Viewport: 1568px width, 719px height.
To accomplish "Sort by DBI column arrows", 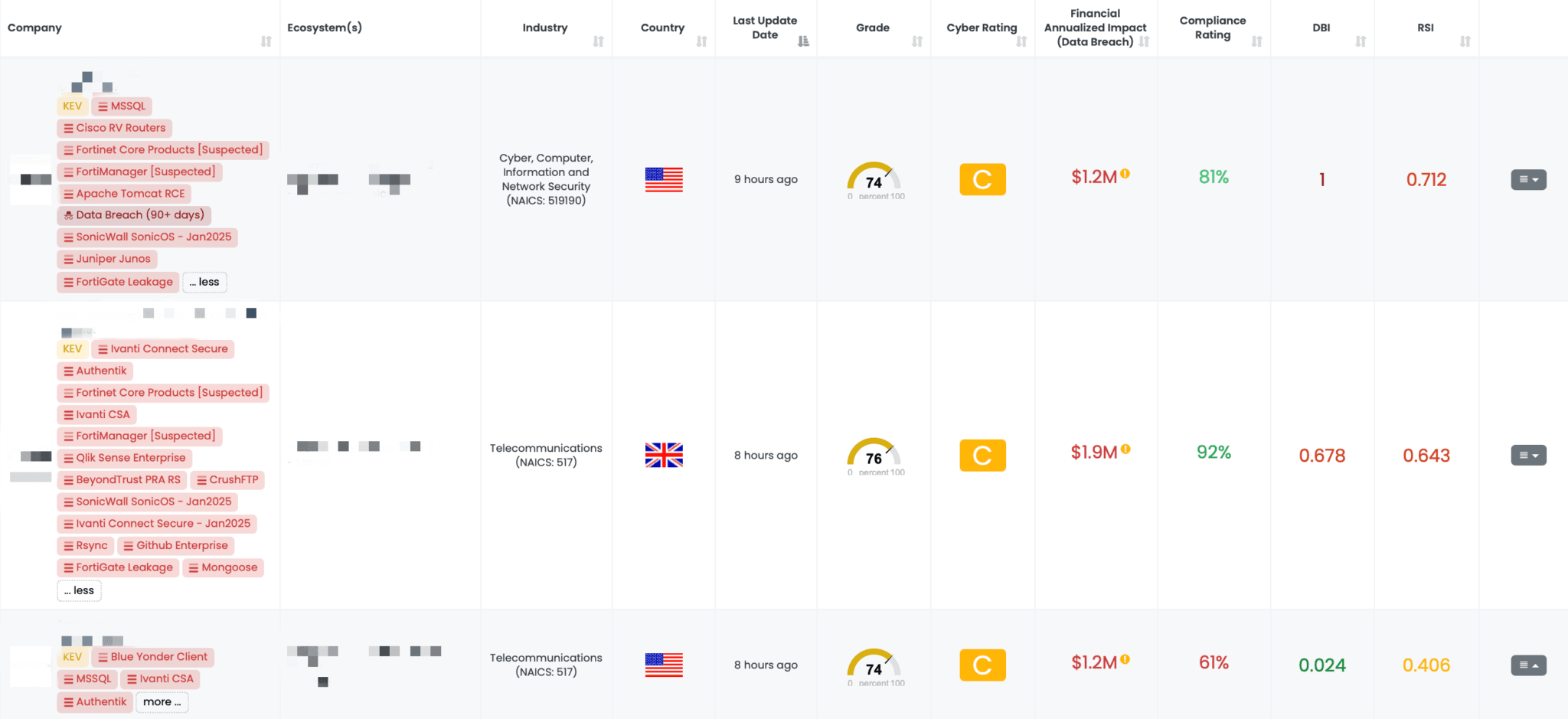I will pos(1361,41).
